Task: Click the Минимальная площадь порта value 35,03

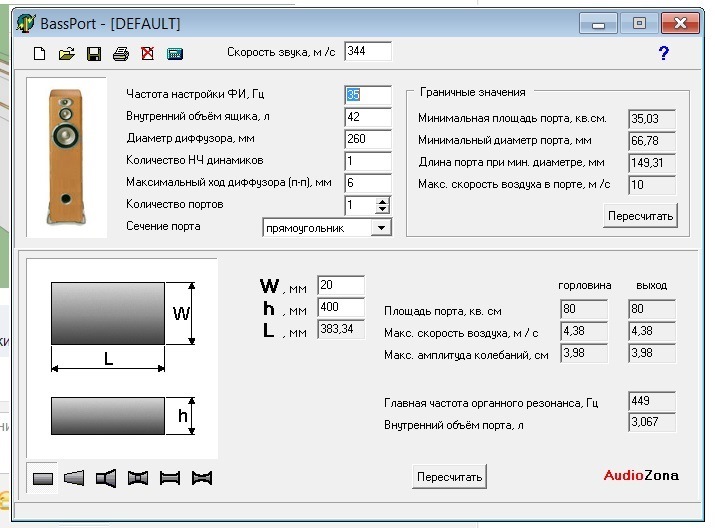Action: [x=652, y=119]
